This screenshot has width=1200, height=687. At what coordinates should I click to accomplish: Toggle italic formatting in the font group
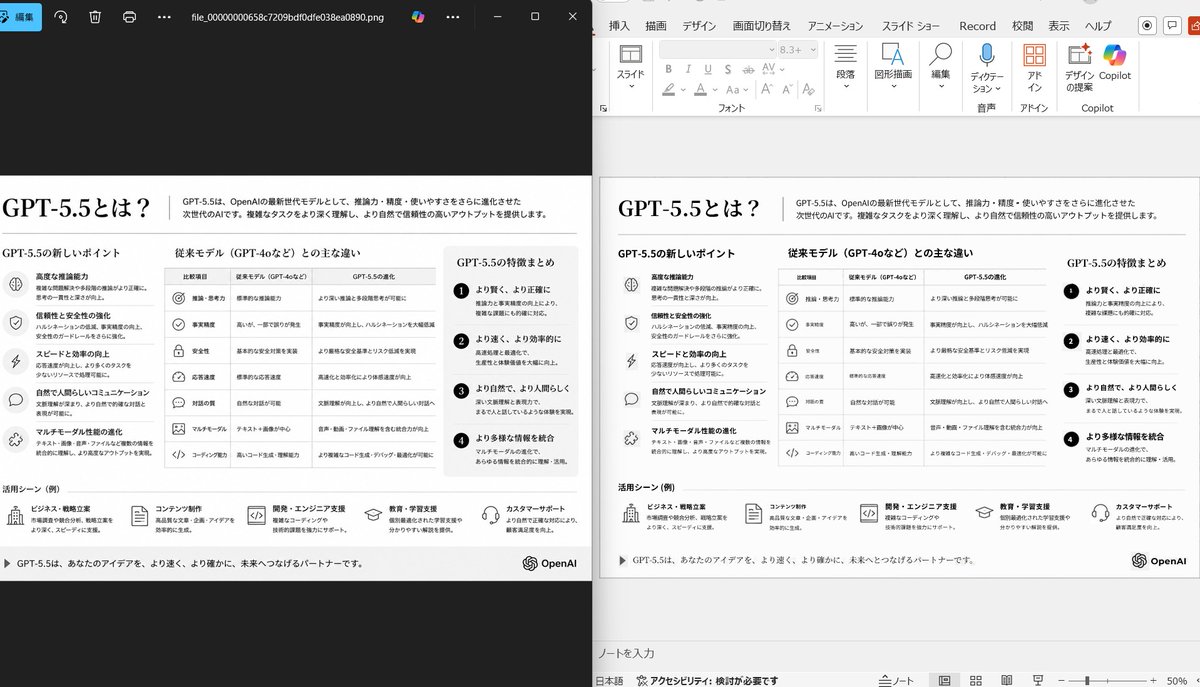click(x=687, y=69)
